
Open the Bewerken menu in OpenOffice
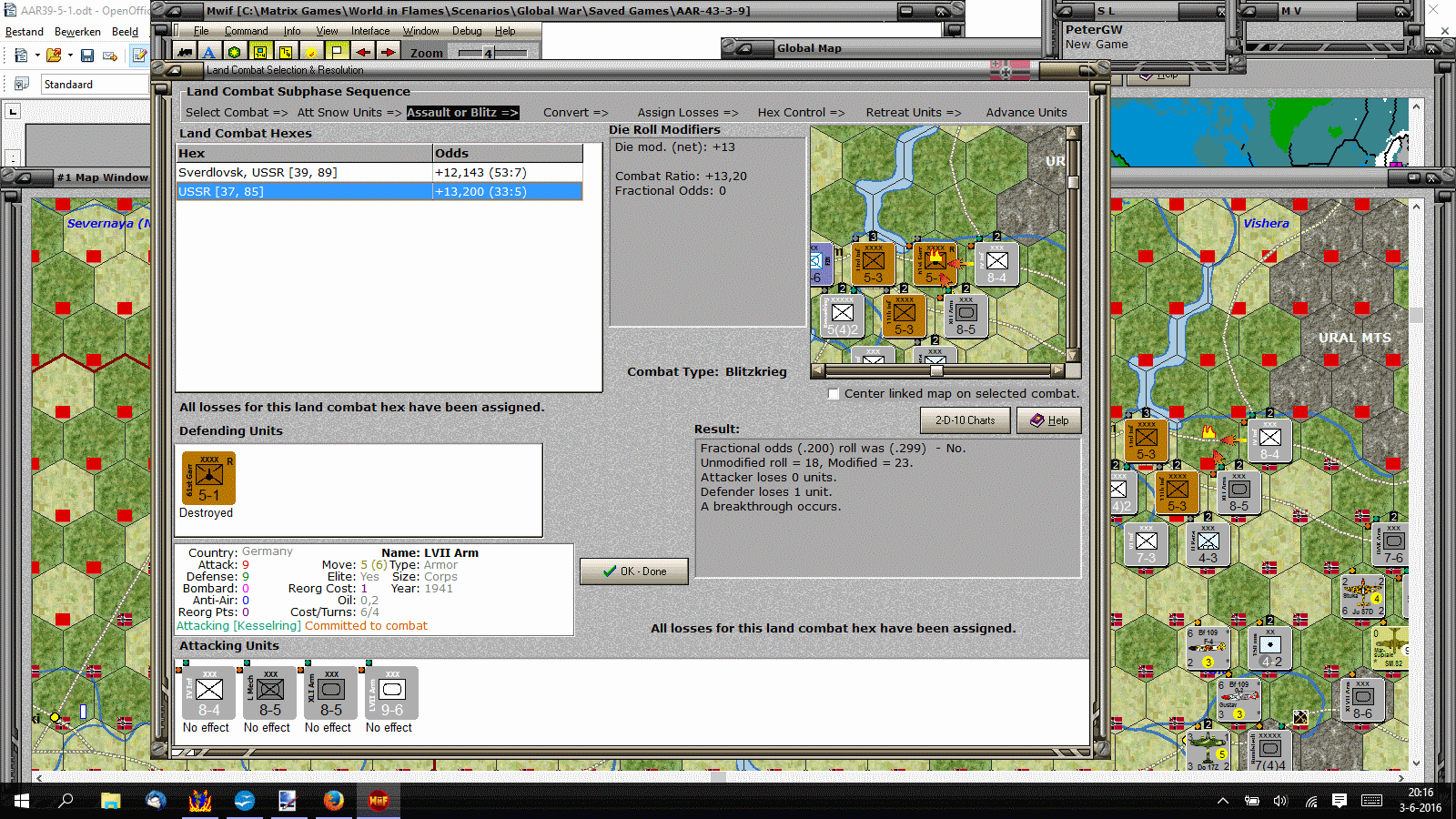tap(77, 32)
